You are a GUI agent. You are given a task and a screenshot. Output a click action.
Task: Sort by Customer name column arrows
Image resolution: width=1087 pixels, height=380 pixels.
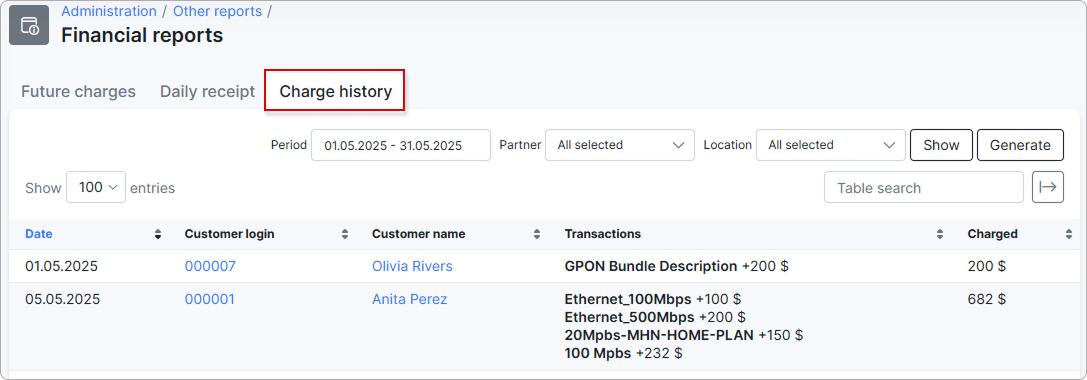537,234
